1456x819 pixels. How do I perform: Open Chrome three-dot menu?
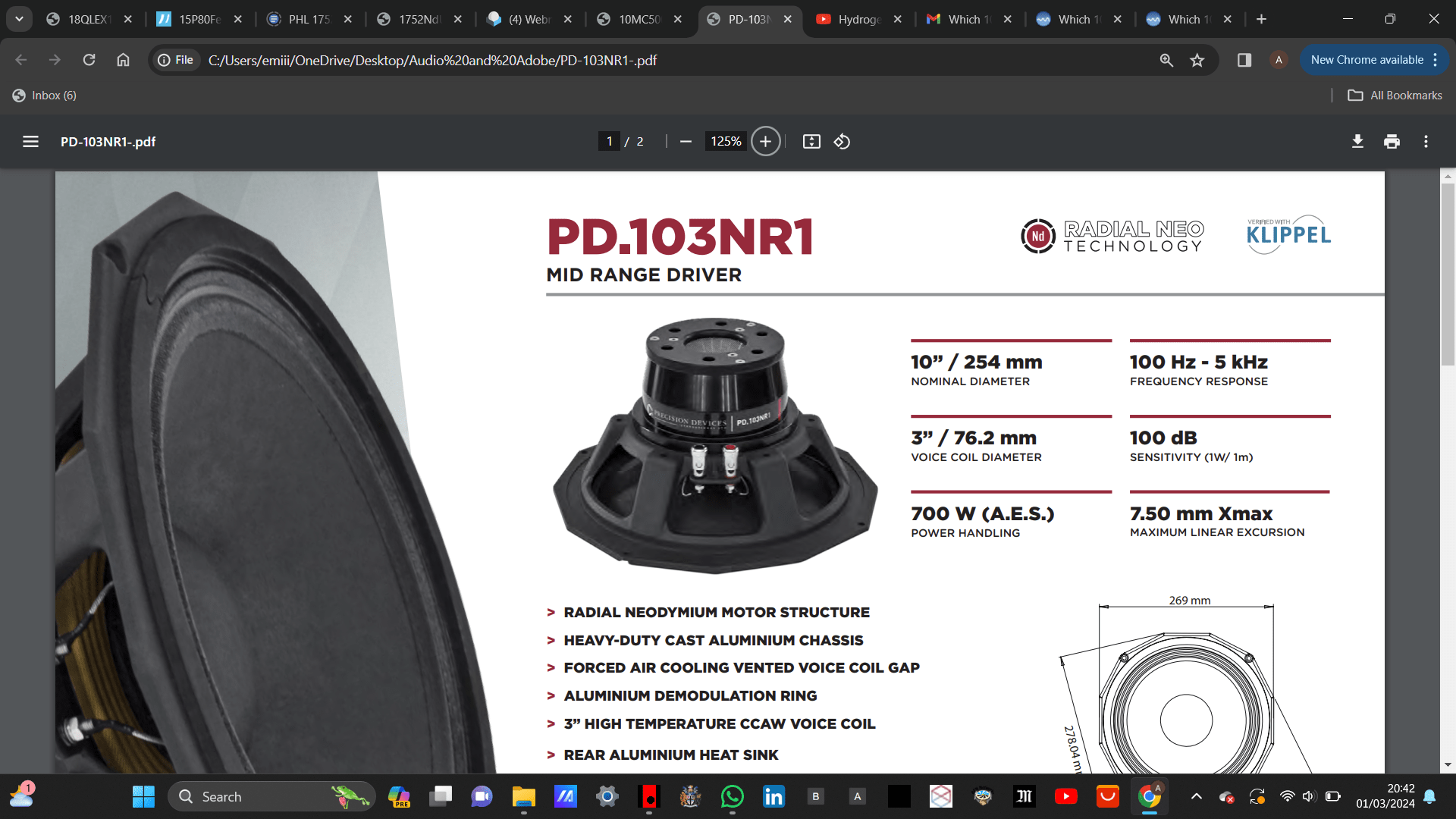(x=1436, y=60)
